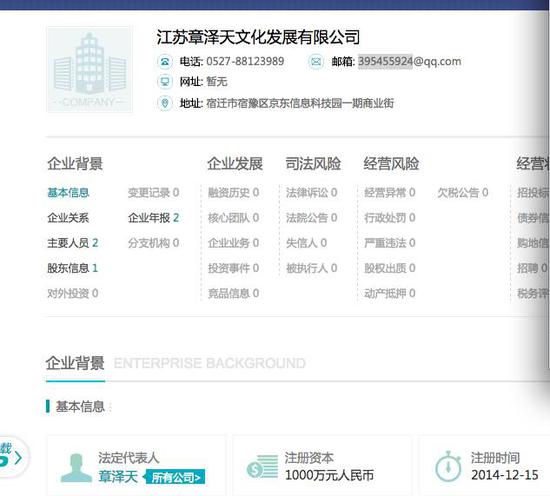Click the envelope icon beside 邮箱
This screenshot has width=550, height=496.
[316, 62]
